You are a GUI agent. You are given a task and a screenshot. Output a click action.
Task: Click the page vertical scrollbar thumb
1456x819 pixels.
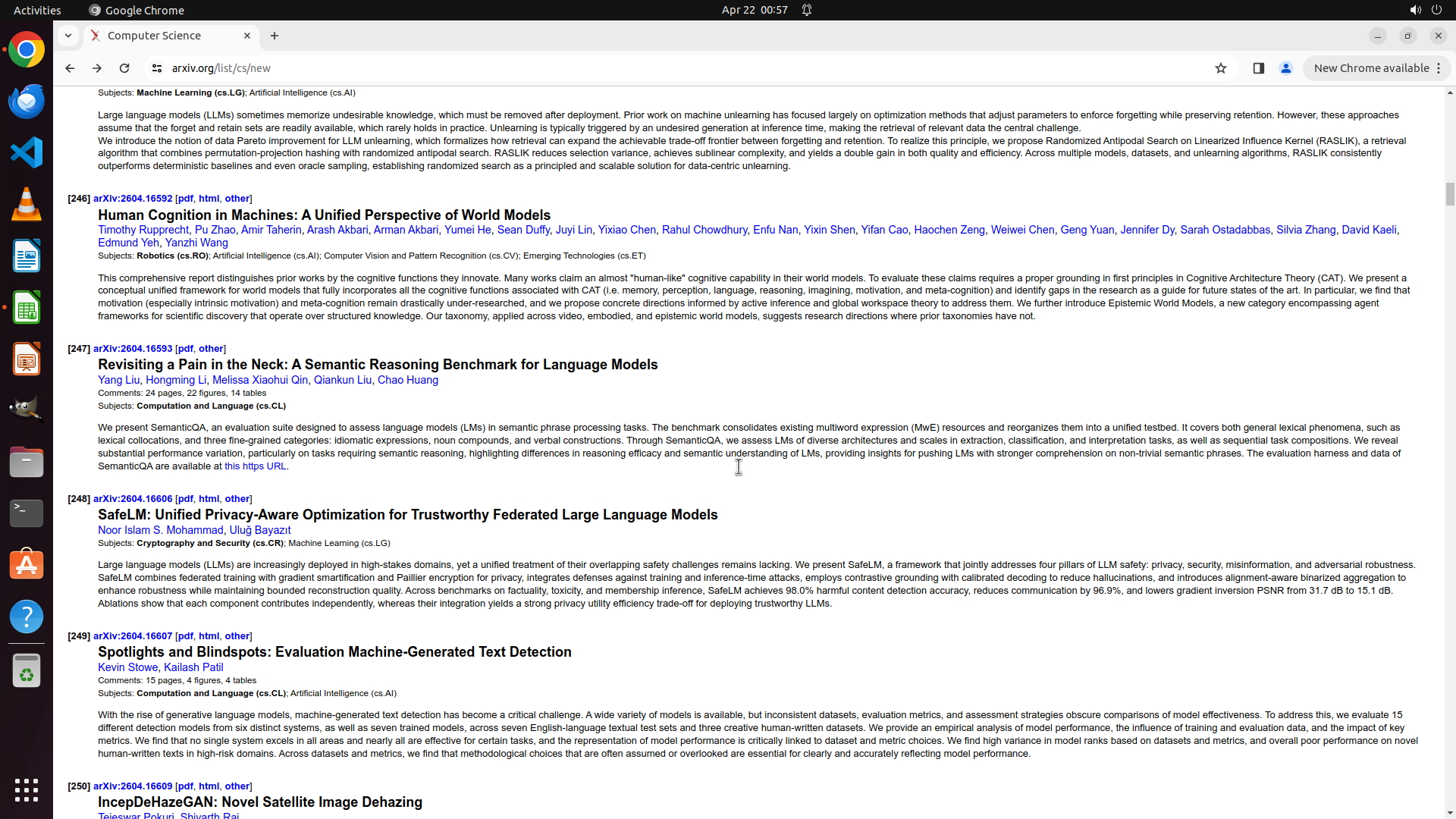pyautogui.click(x=1450, y=193)
